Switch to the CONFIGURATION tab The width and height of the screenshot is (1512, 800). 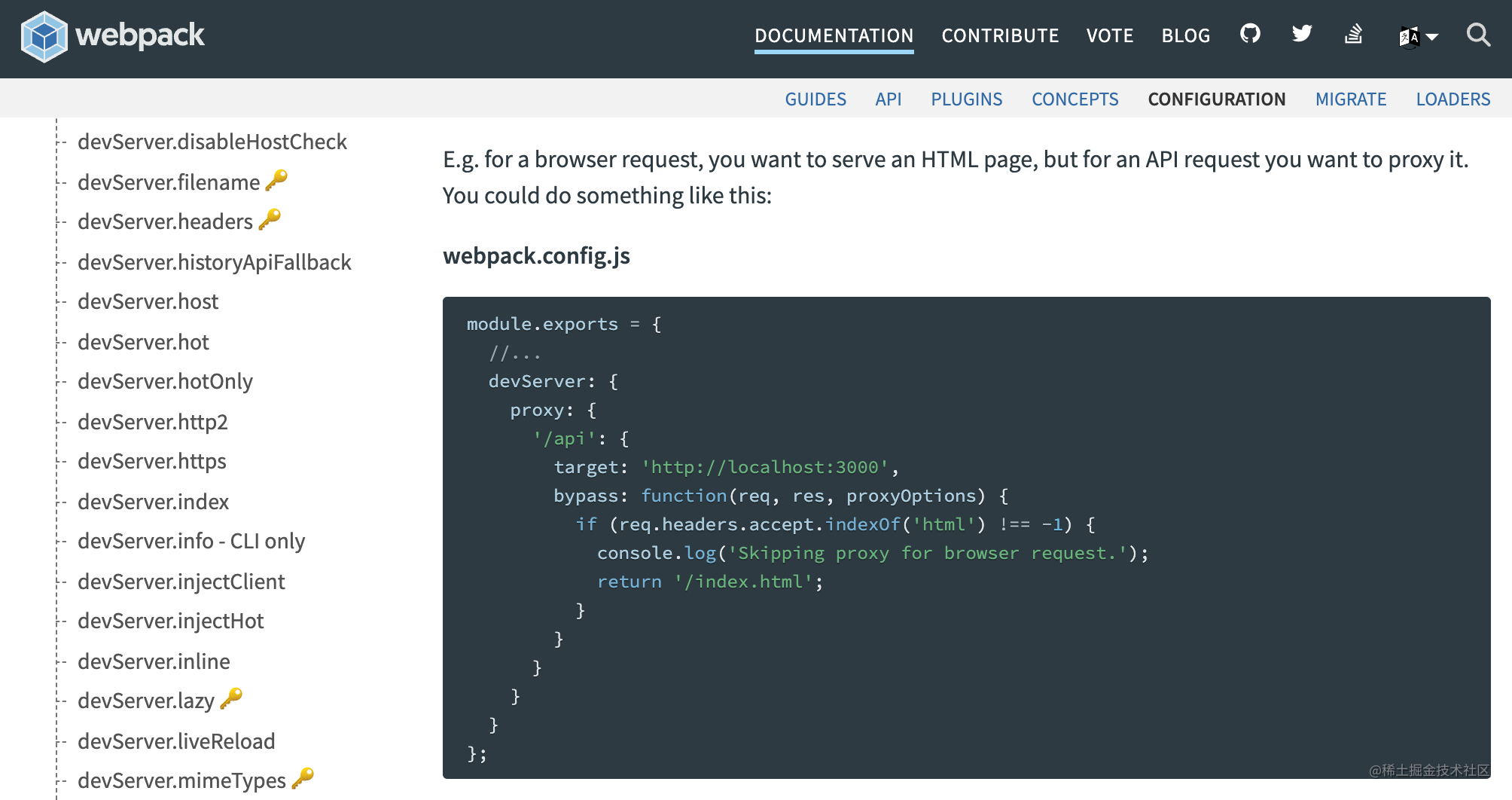coord(1216,99)
